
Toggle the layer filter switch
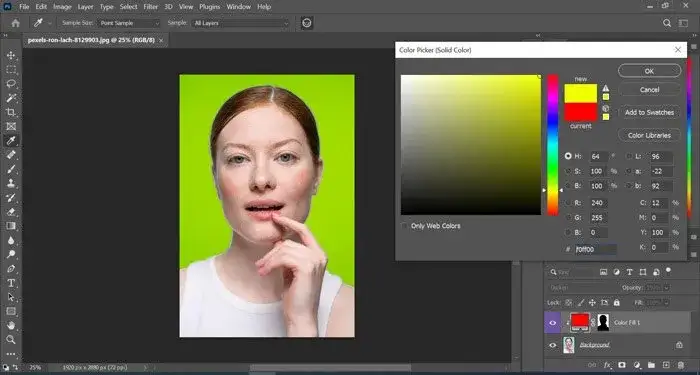click(x=668, y=270)
